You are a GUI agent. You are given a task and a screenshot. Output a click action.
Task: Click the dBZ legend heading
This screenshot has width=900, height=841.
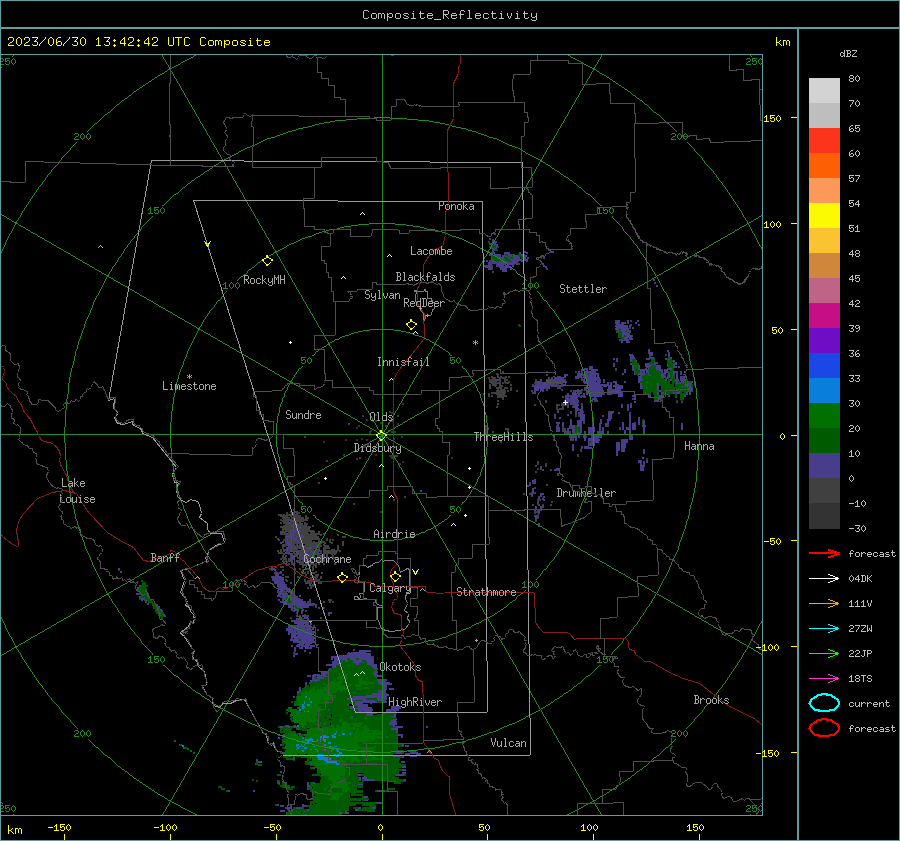coord(848,53)
